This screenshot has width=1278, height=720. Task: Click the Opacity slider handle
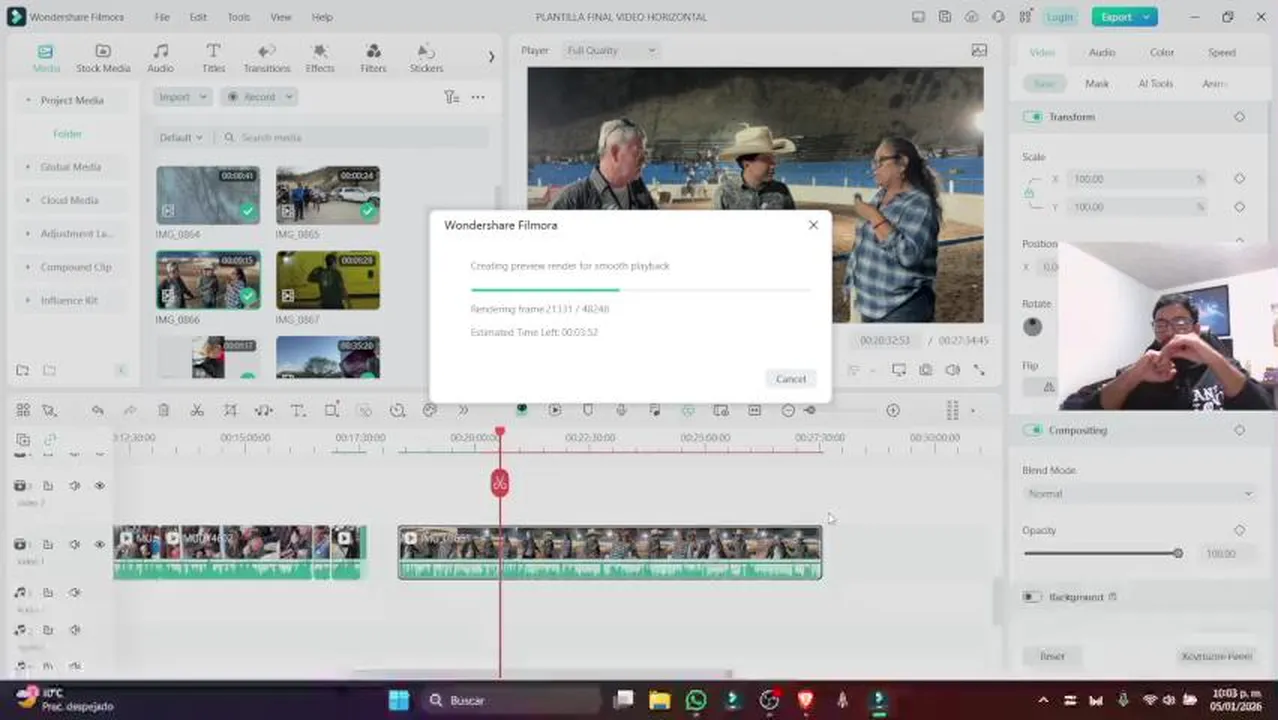point(1178,553)
